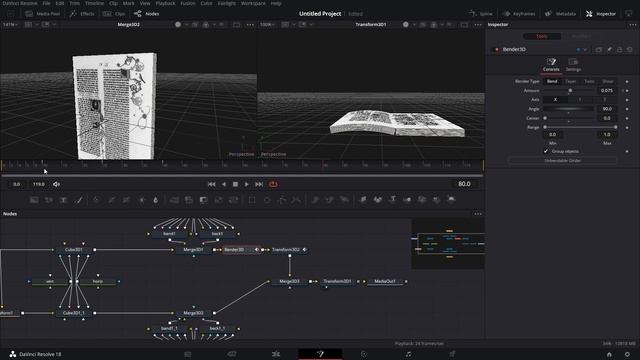The image size is (640, 360).
Task: Open the Spline editor
Action: pos(481,13)
